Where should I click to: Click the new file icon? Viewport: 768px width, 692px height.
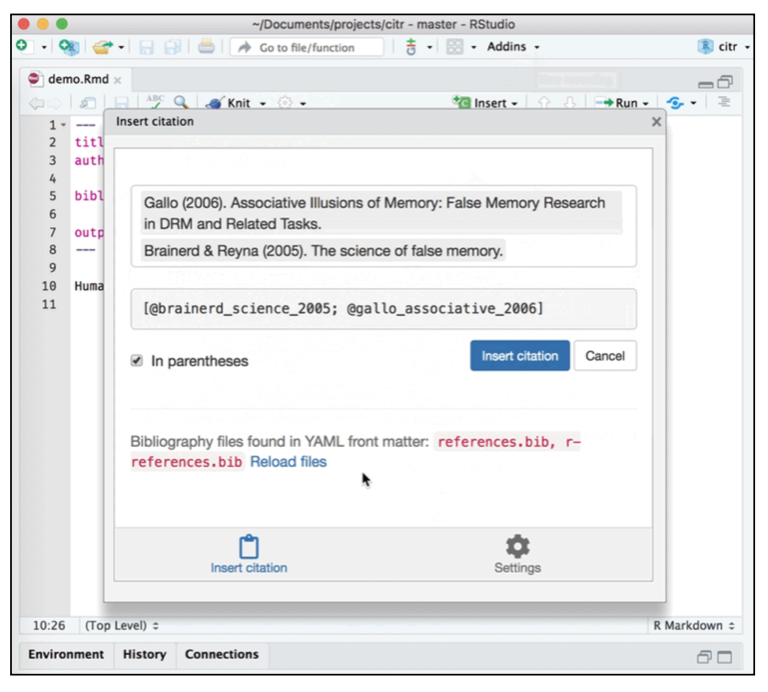[x=22, y=47]
